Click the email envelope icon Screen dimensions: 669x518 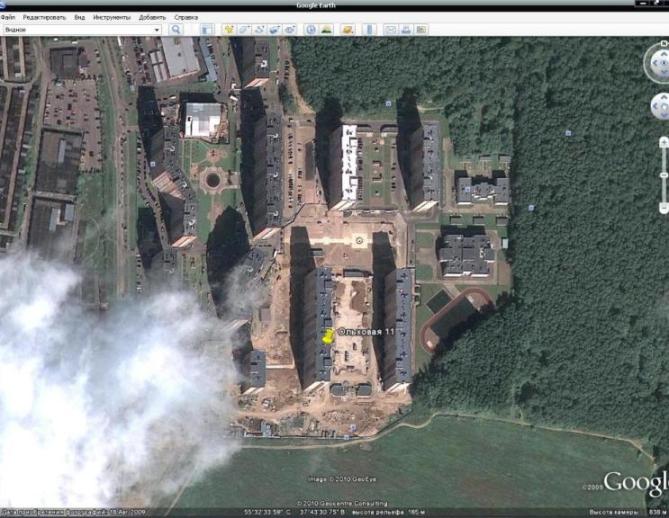tap(391, 30)
